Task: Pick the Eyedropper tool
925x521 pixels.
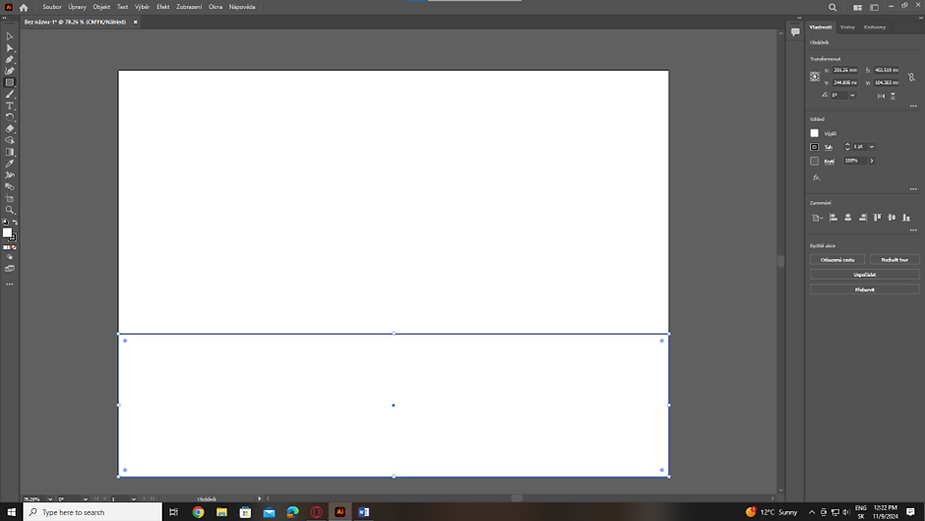Action: (x=10, y=163)
